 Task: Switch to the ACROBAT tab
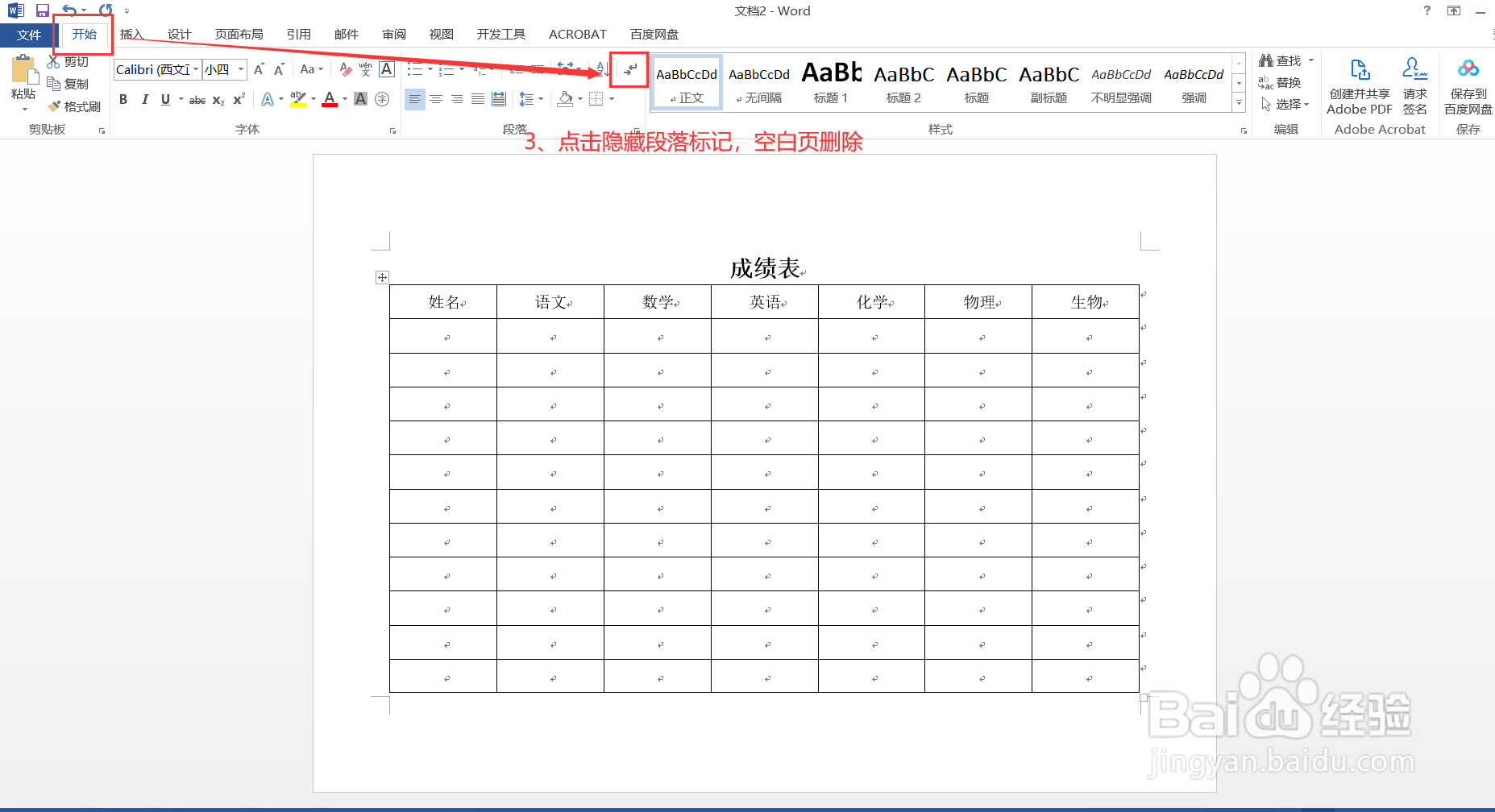pos(577,35)
